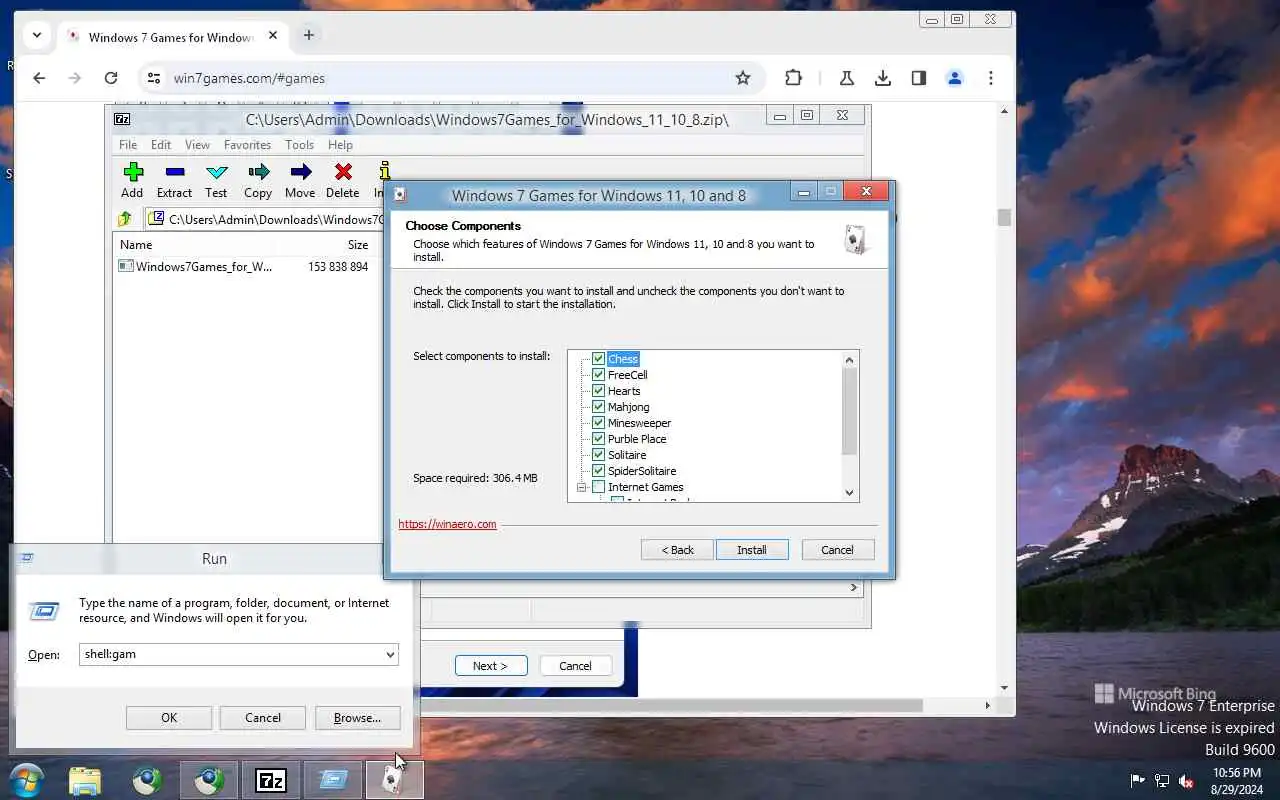Click into the Run dialog Open field
Screen dimensions: 1280x800
coord(231,654)
